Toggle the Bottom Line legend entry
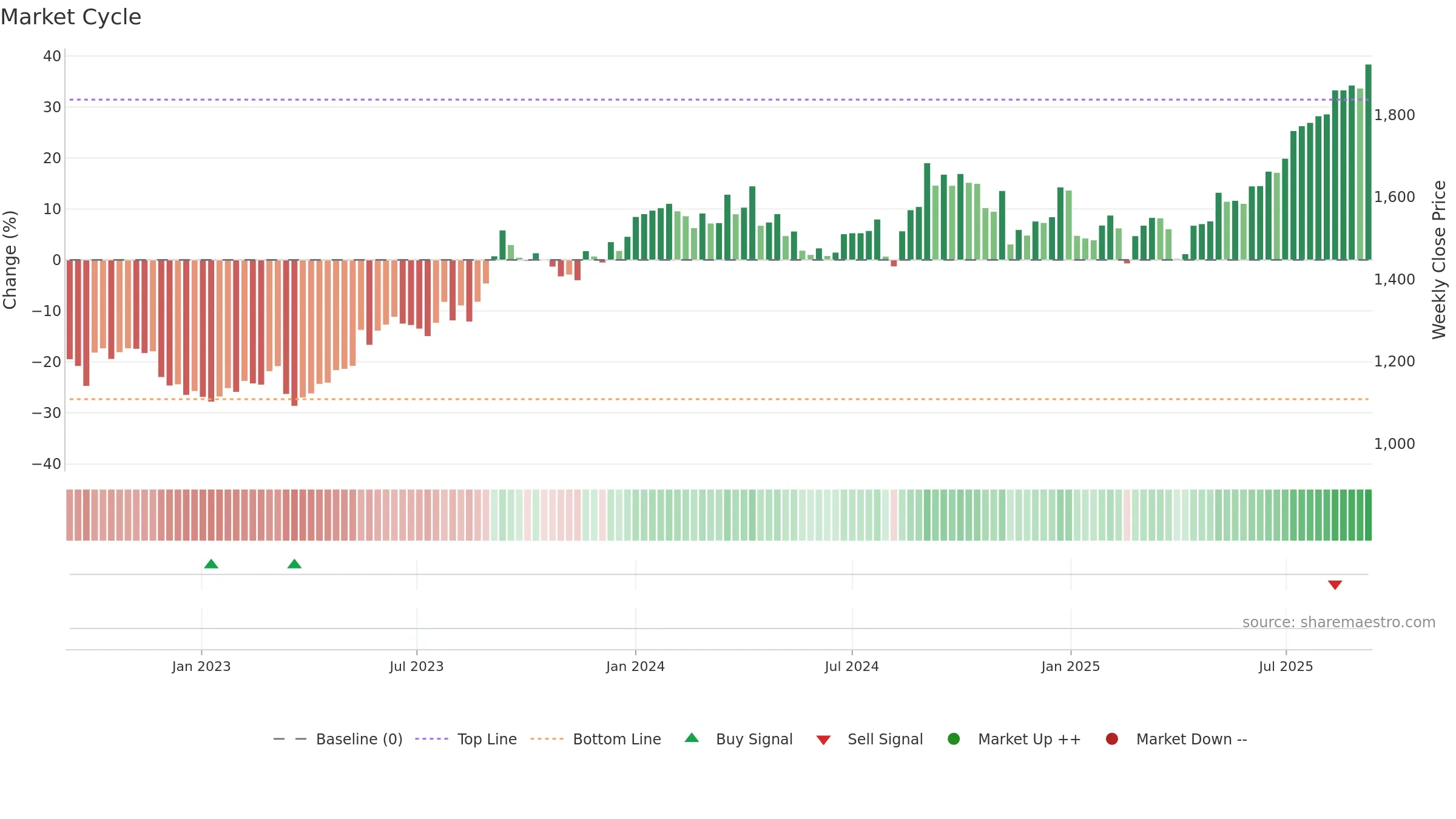This screenshot has width=1456, height=819. (596, 739)
